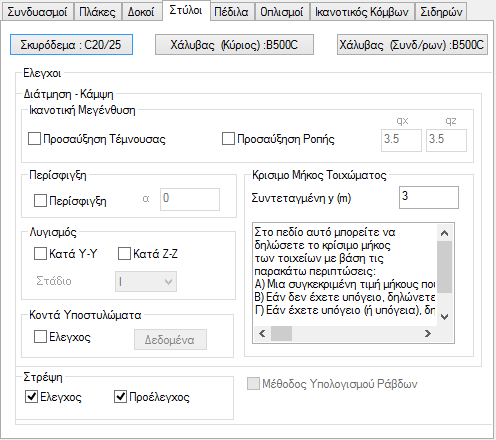This screenshot has width=496, height=440.
Task: Click the help text right arrow
Action: pyautogui.click(x=428, y=333)
